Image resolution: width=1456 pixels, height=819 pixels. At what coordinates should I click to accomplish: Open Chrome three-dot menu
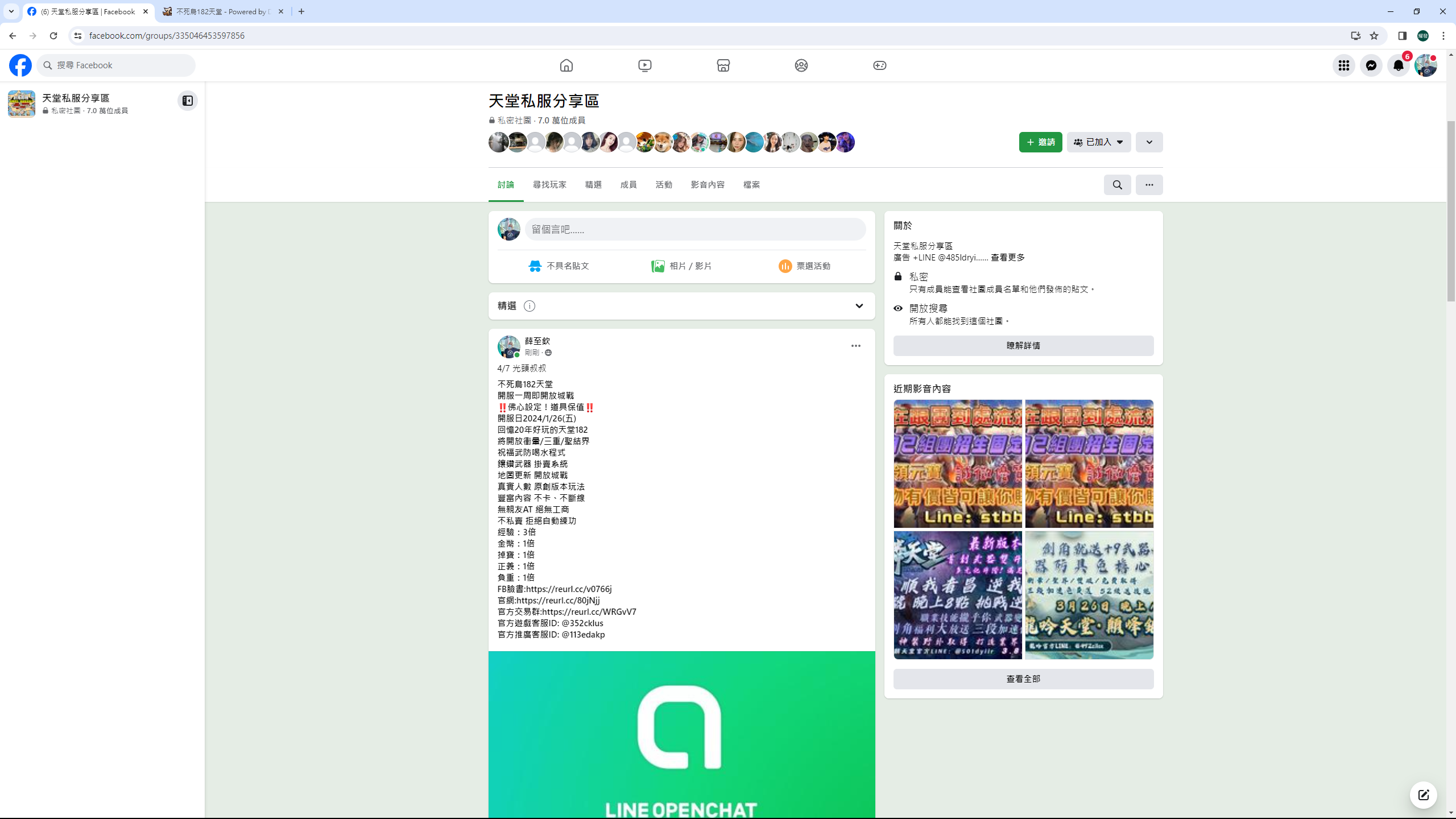click(1443, 35)
